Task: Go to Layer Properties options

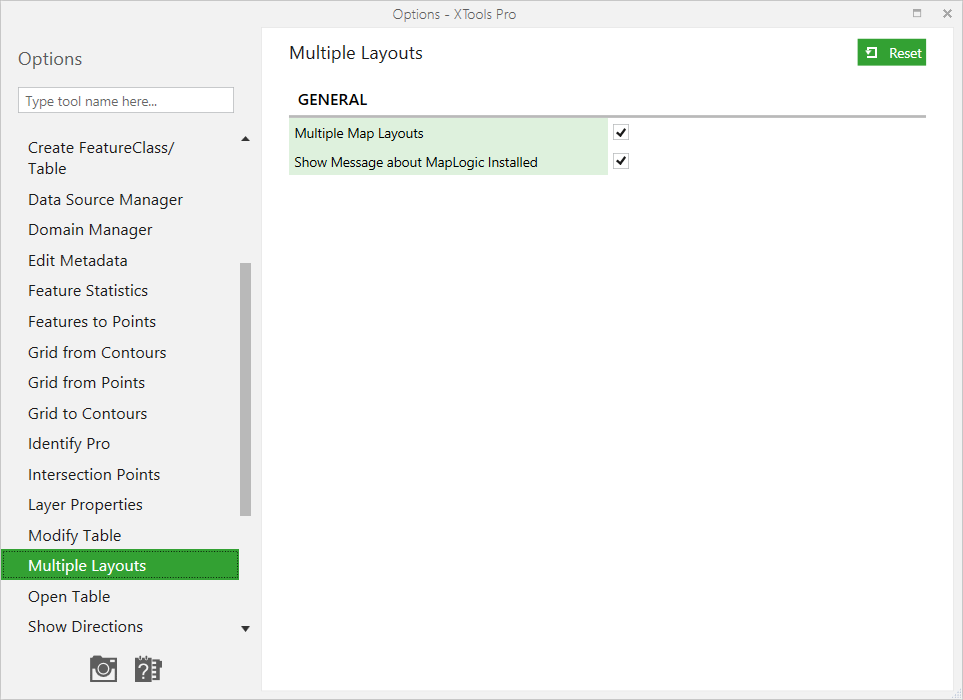Action: click(85, 505)
